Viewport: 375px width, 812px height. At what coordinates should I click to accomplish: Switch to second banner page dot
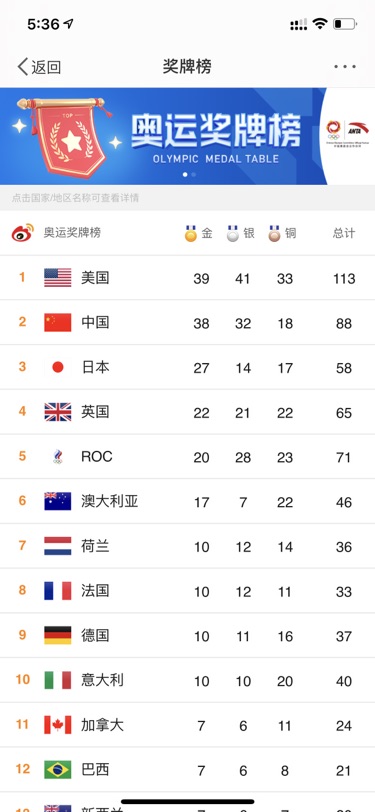click(194, 175)
